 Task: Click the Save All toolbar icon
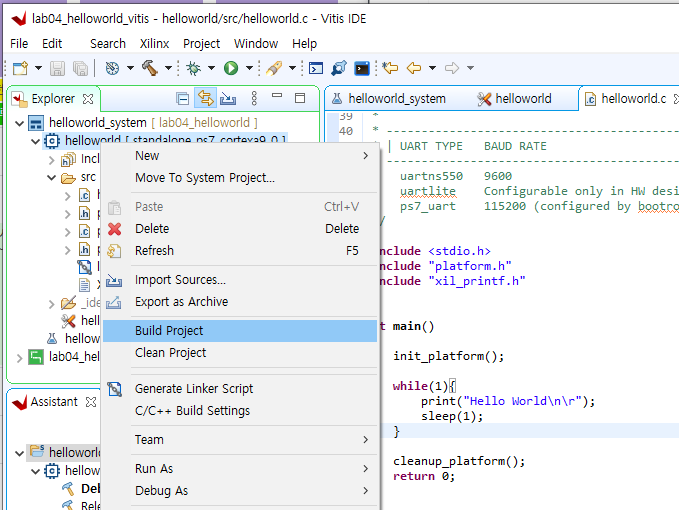(81, 68)
